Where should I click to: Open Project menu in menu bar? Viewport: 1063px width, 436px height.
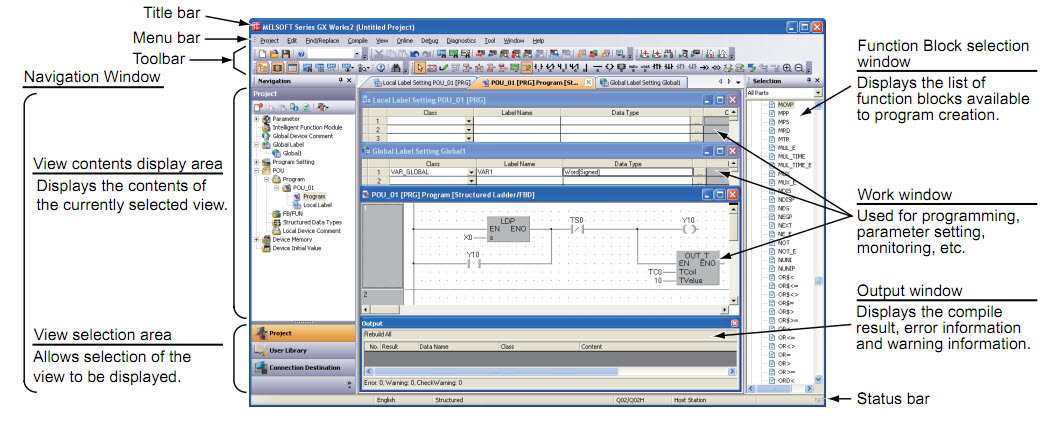tap(269, 41)
